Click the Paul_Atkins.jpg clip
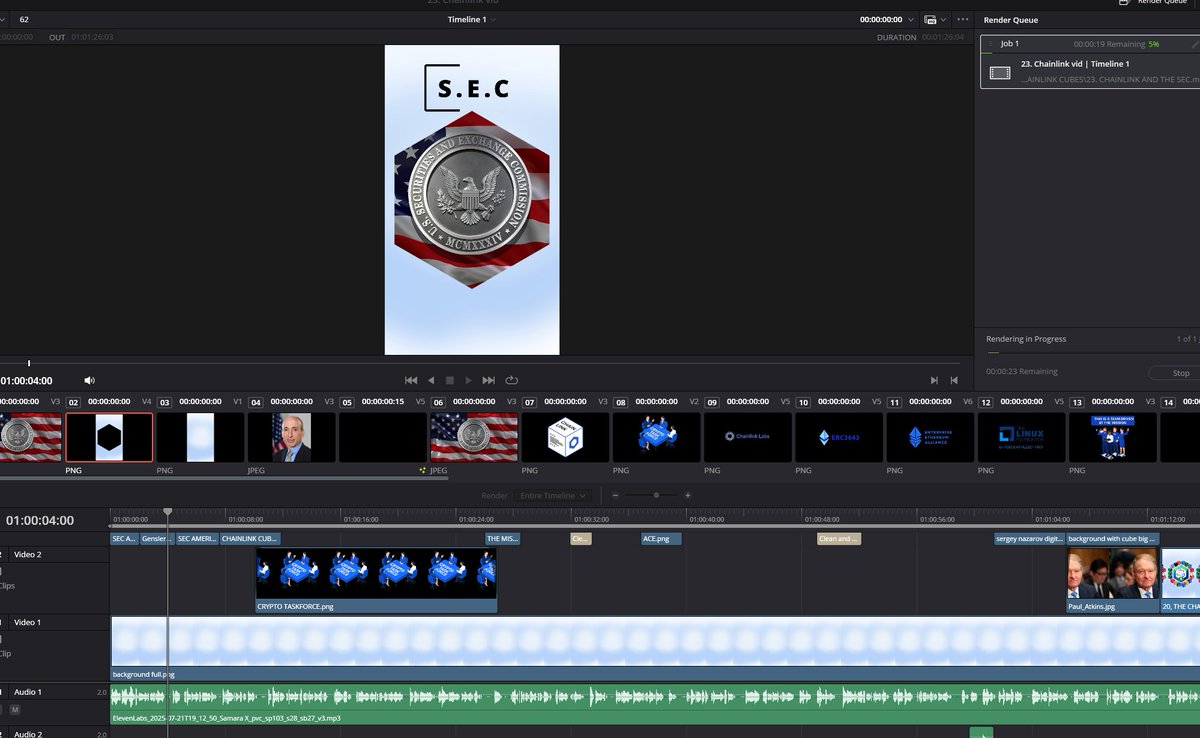The image size is (1200, 738). pyautogui.click(x=1112, y=580)
